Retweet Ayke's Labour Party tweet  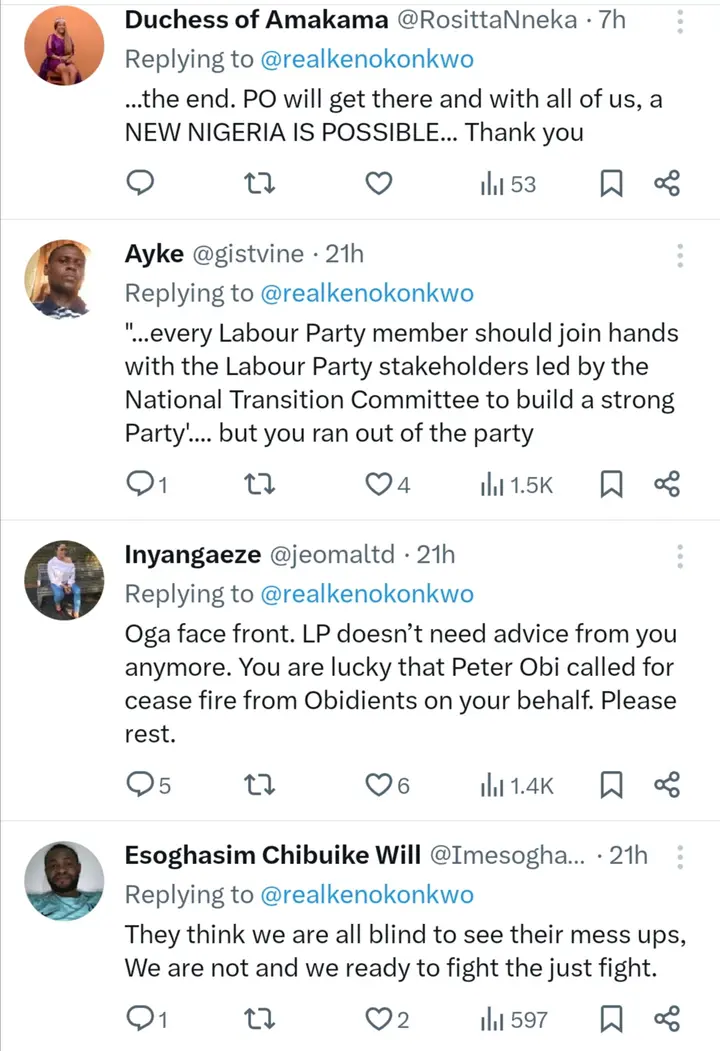(x=261, y=485)
